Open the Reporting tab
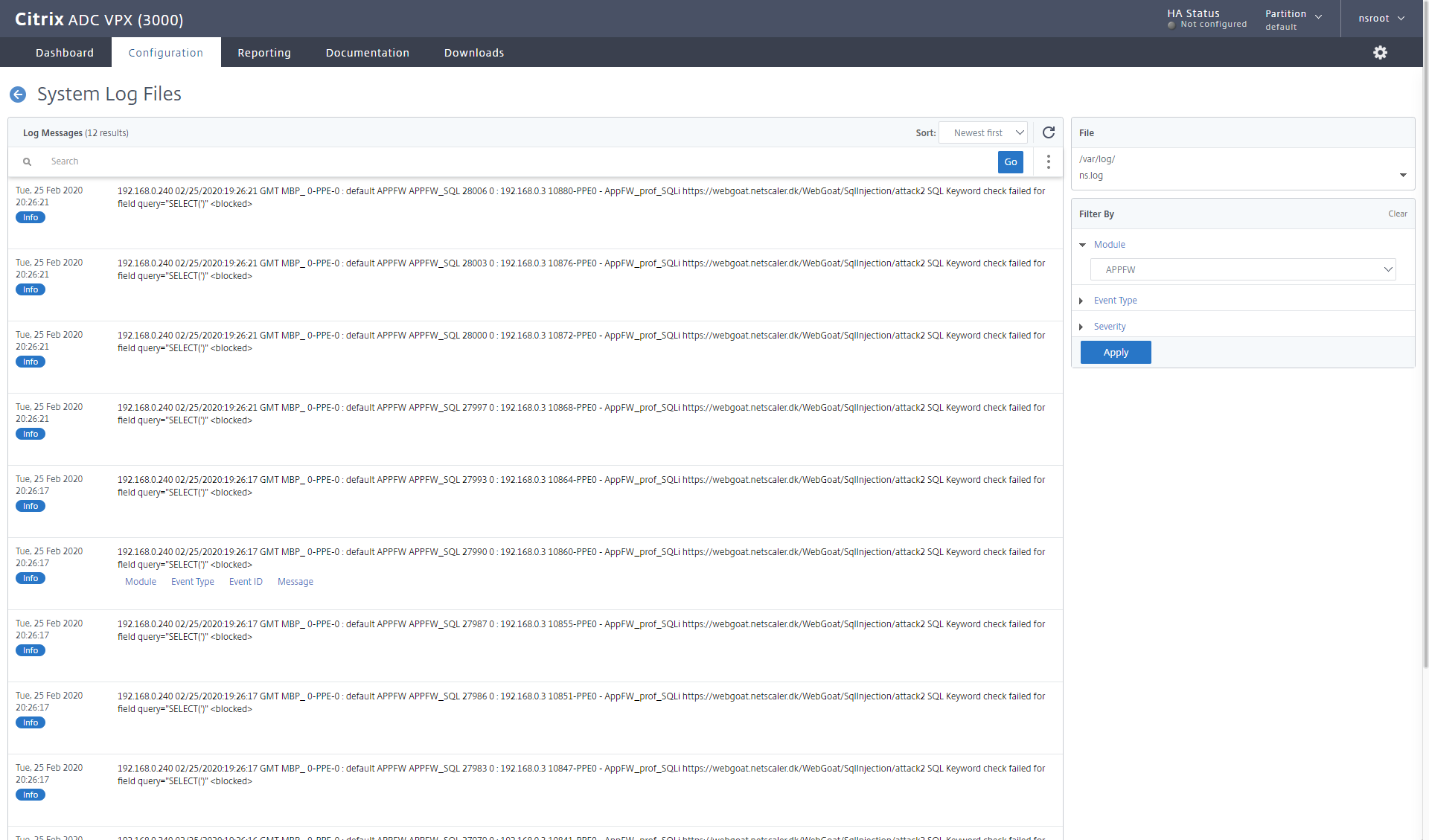 [x=264, y=52]
